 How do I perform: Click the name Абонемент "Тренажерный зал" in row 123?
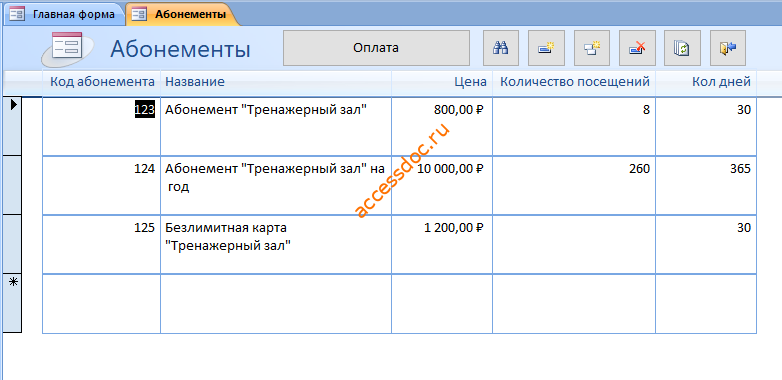[x=276, y=127]
